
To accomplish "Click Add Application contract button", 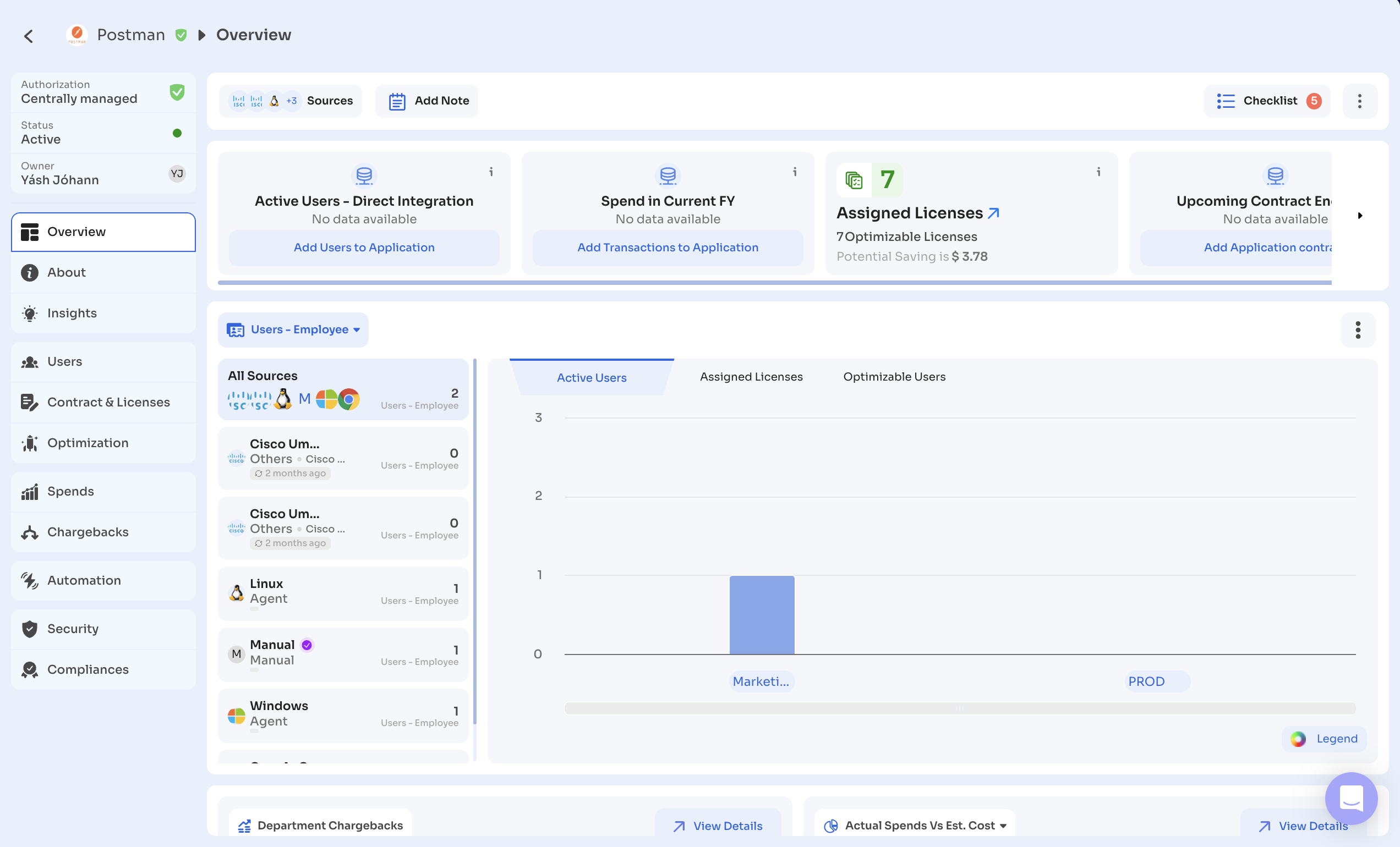I will 1237,248.
